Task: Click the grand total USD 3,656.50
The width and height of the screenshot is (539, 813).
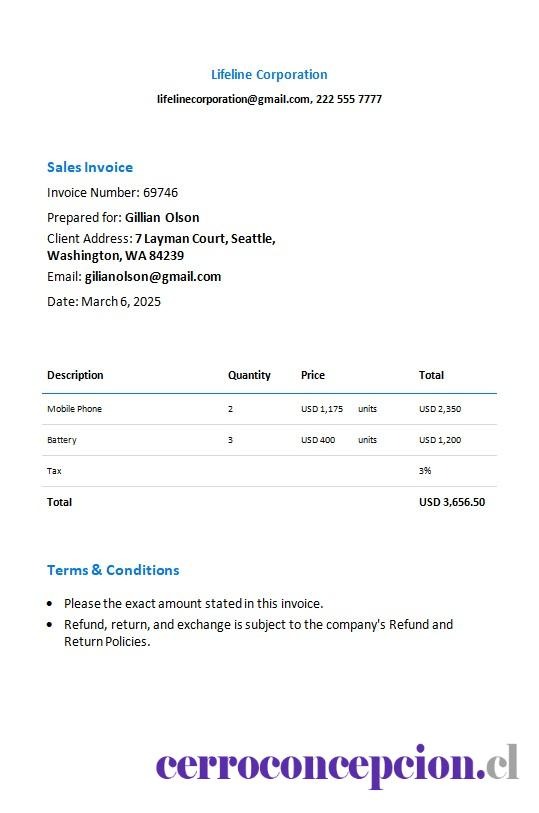Action: (452, 502)
